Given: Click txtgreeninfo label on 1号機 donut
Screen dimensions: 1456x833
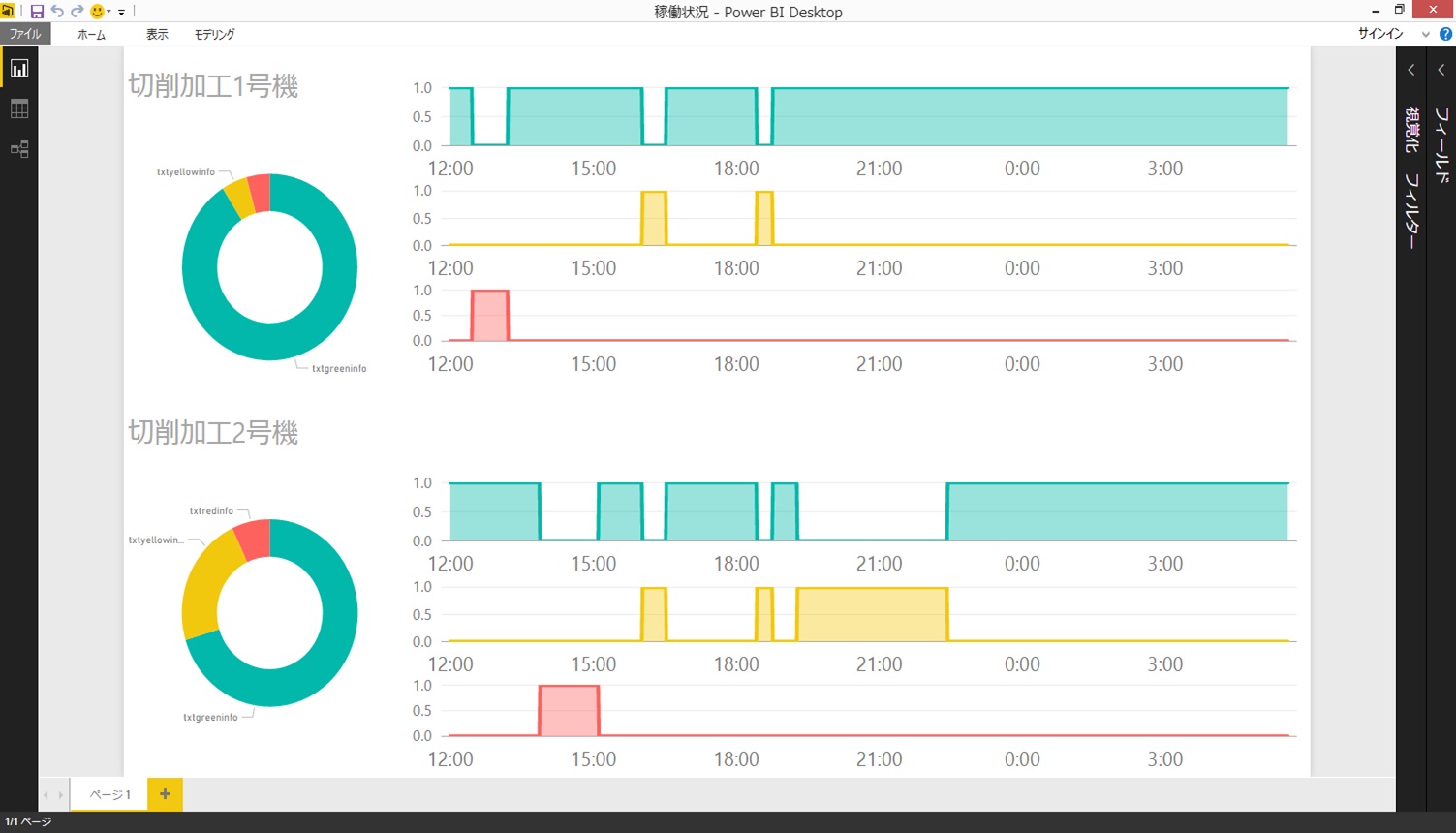Looking at the screenshot, I should (339, 369).
